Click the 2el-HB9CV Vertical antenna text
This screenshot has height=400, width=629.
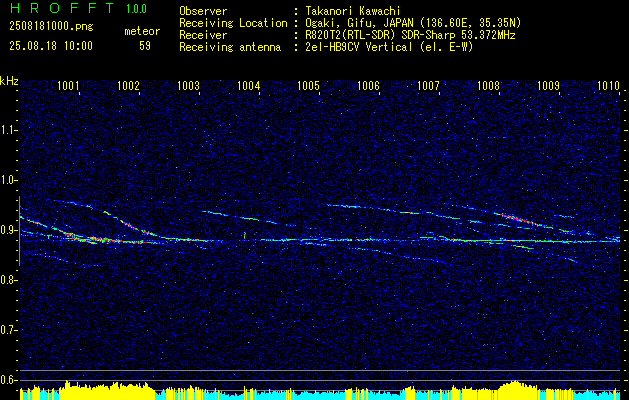(389, 47)
